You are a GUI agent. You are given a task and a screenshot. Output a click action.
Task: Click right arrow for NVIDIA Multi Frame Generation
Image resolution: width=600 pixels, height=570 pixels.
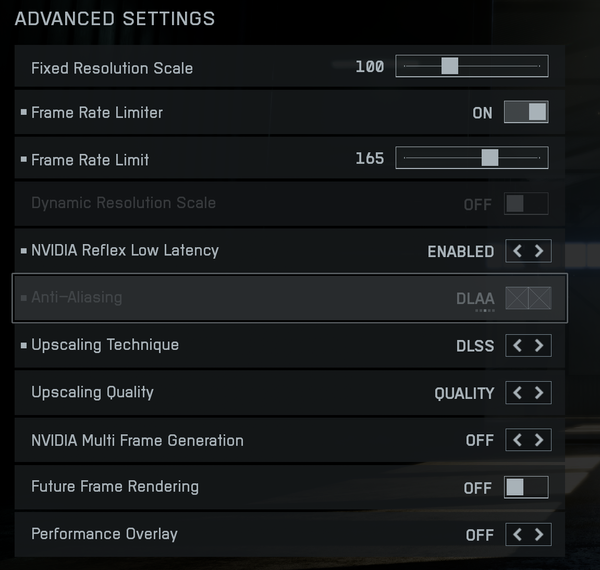click(539, 440)
